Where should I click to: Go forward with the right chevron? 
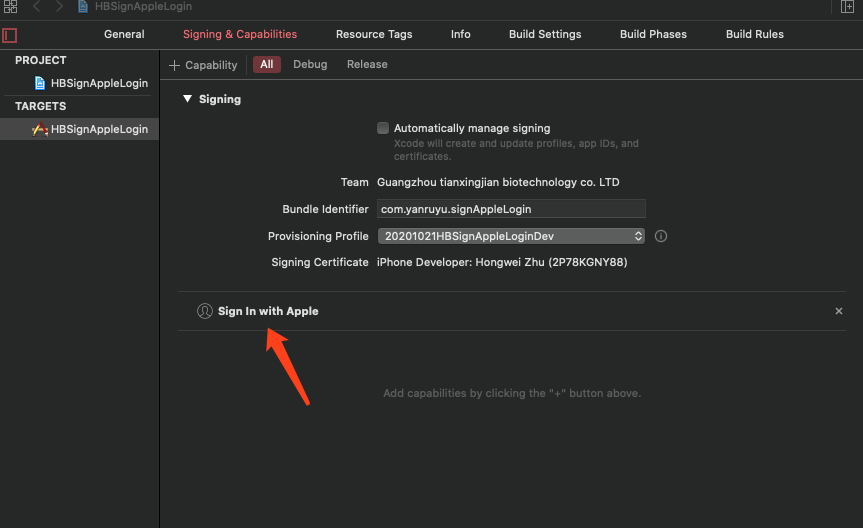(x=59, y=6)
